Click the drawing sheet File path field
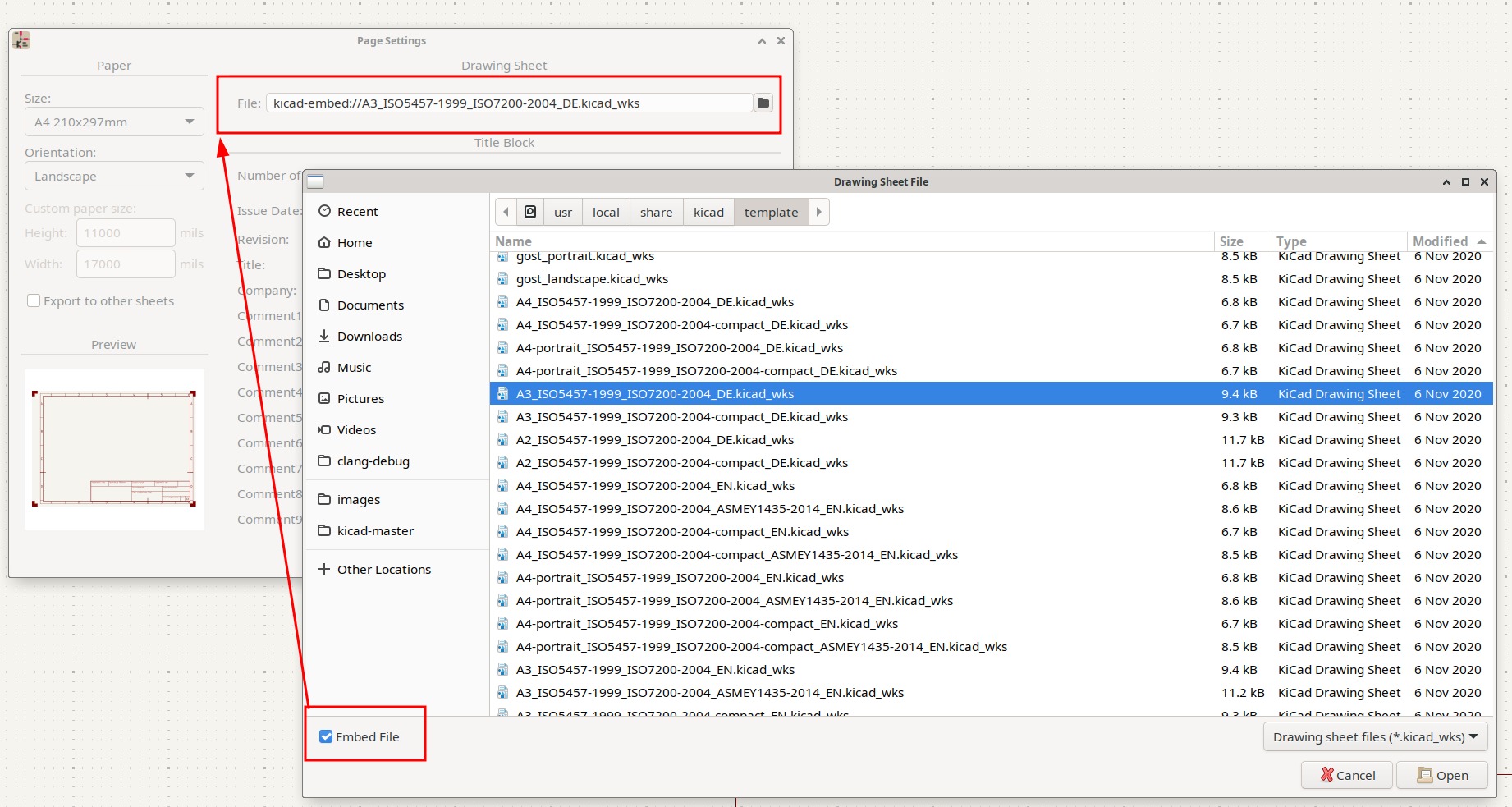 click(x=509, y=103)
